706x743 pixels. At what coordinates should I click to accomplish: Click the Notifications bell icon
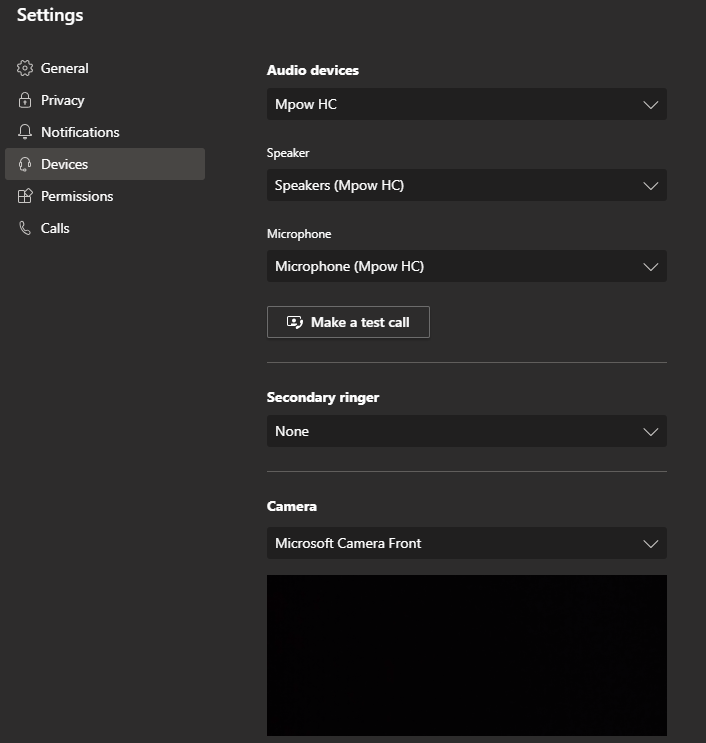click(x=25, y=132)
